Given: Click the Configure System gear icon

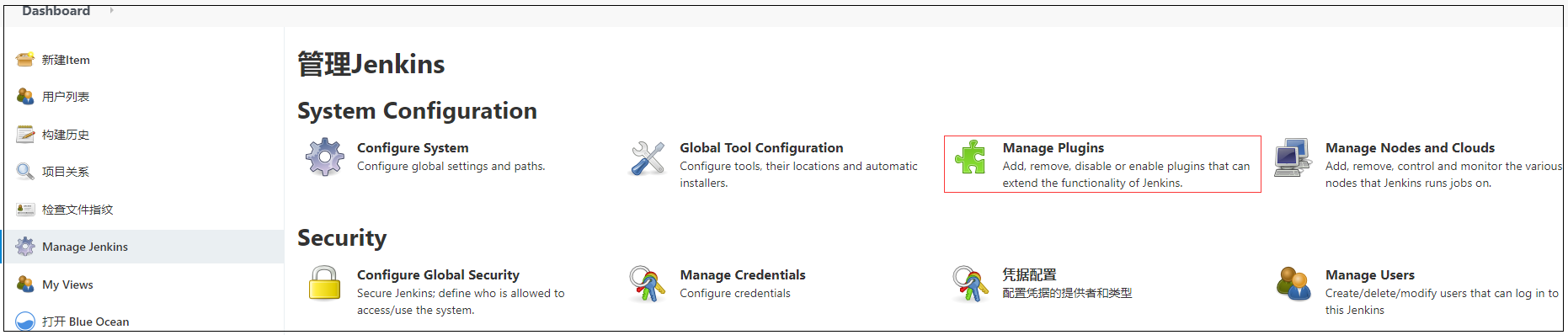Looking at the screenshot, I should (x=325, y=157).
